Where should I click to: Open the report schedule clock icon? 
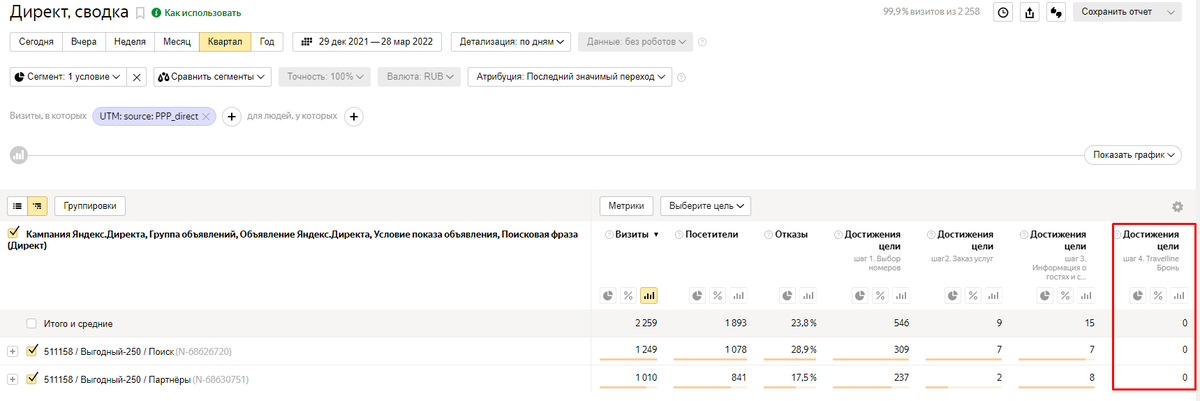point(1003,12)
